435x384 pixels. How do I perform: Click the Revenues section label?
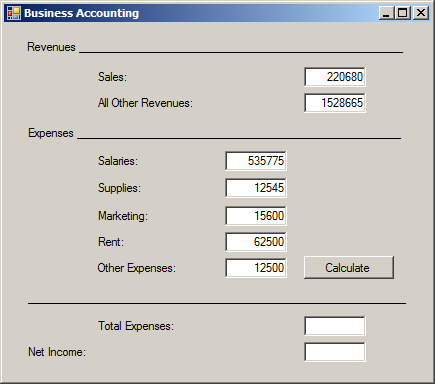51,47
